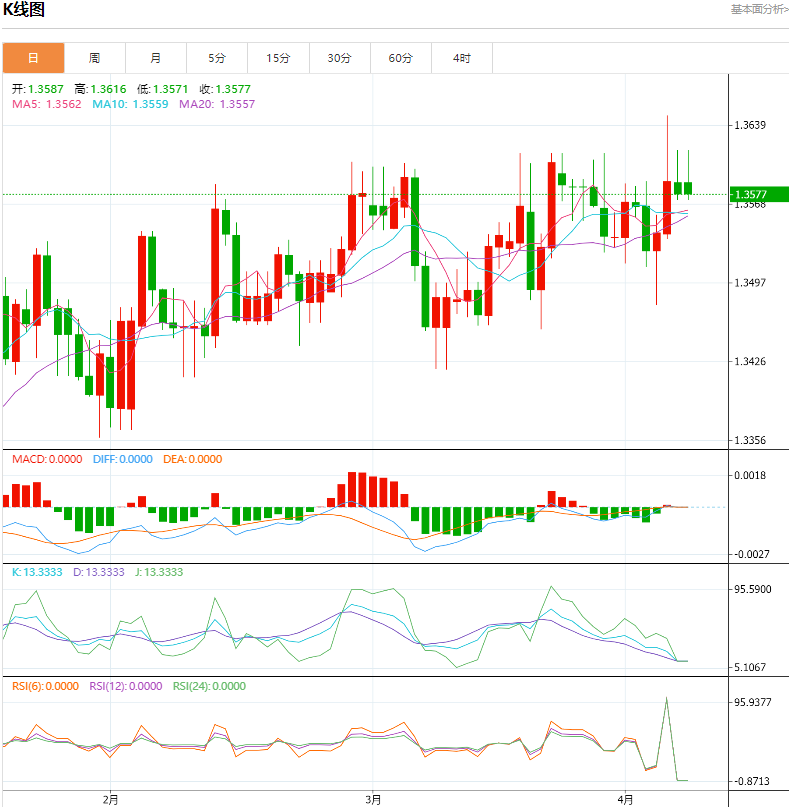Switch to the 60分 timeframe
The width and height of the screenshot is (789, 807).
[x=401, y=58]
